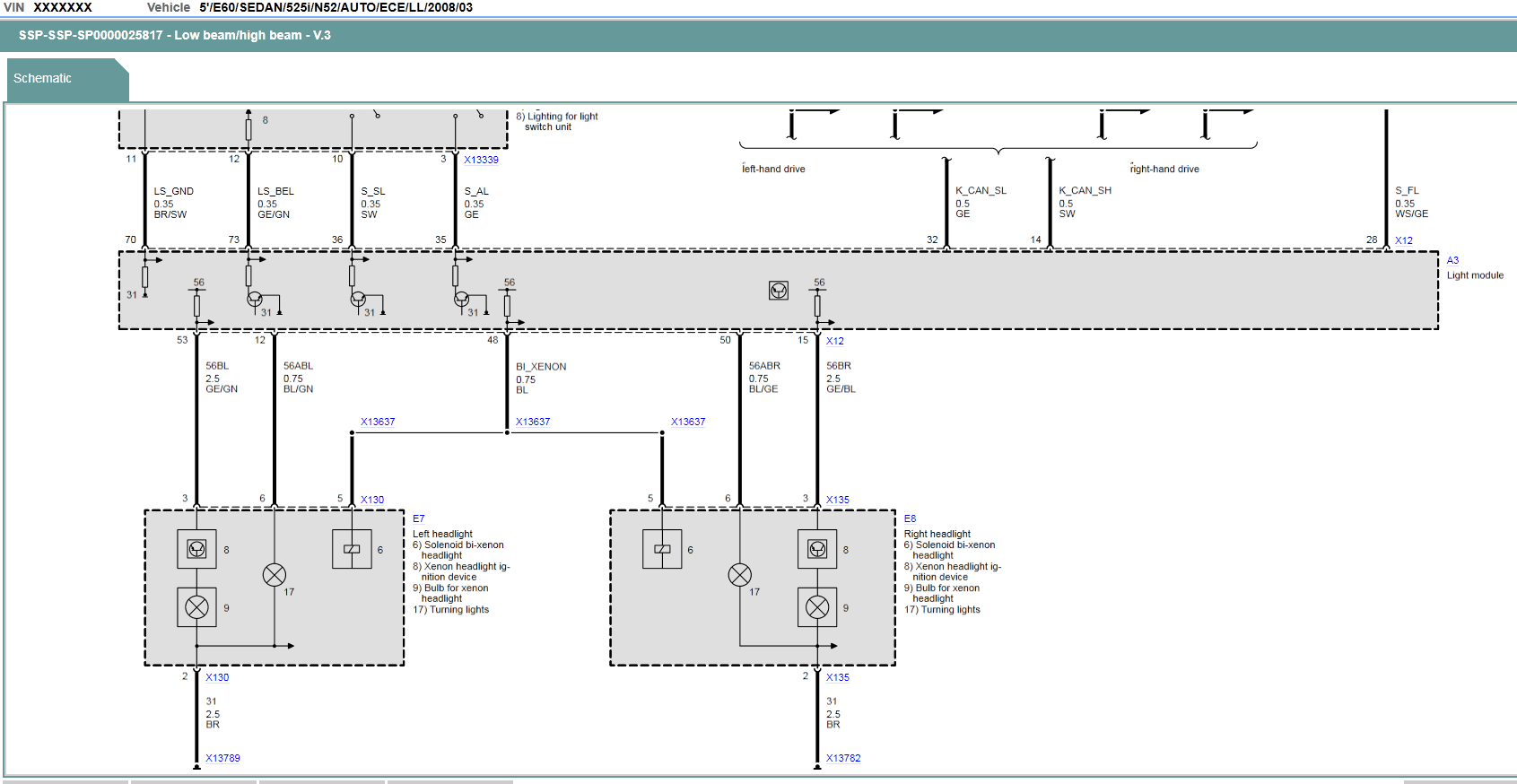
Task: Open the E8 right headlight link
Action: pyautogui.click(x=910, y=518)
